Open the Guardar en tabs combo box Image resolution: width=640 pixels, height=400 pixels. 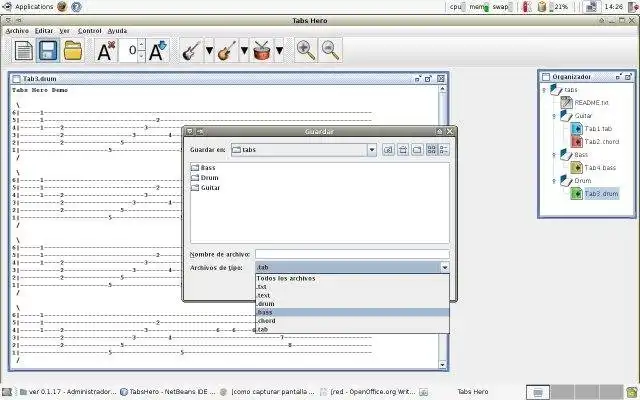click(304, 150)
